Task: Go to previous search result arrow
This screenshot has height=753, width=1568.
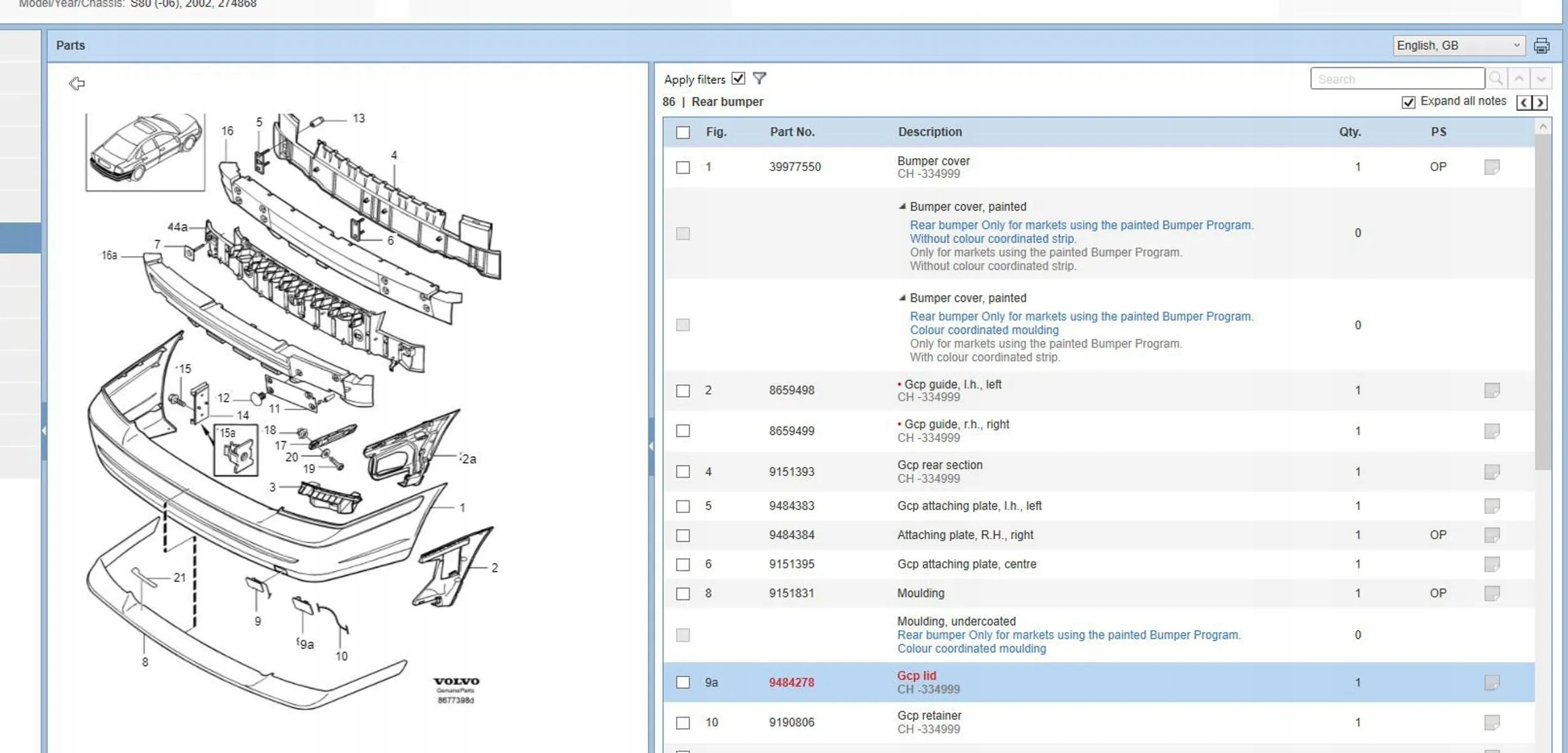Action: [x=1519, y=78]
